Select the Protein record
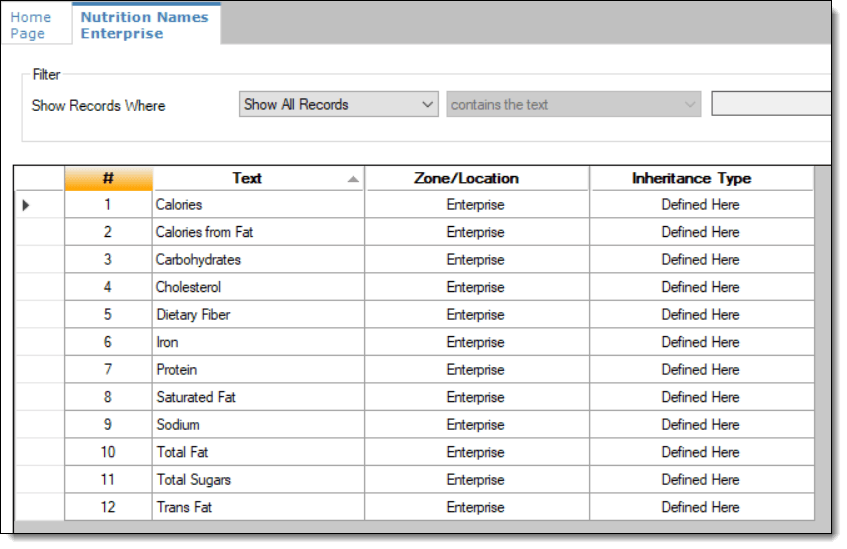 (177, 370)
